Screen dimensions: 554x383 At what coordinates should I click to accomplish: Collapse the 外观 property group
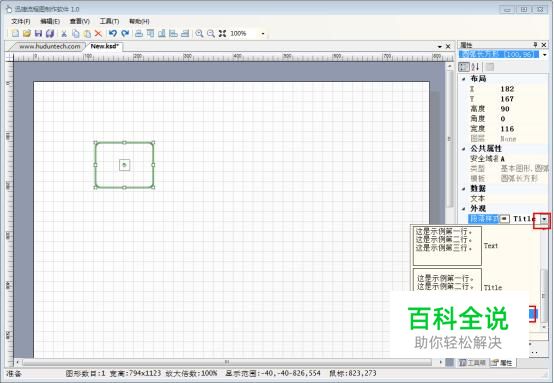point(464,209)
